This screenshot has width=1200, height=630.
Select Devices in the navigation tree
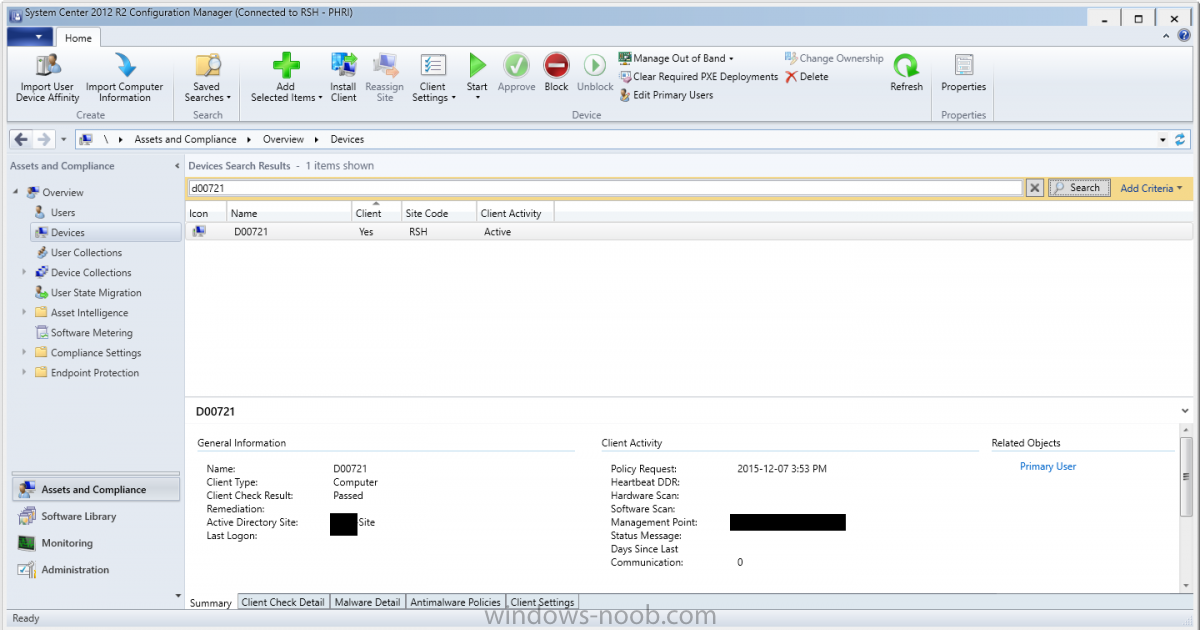tap(106, 232)
